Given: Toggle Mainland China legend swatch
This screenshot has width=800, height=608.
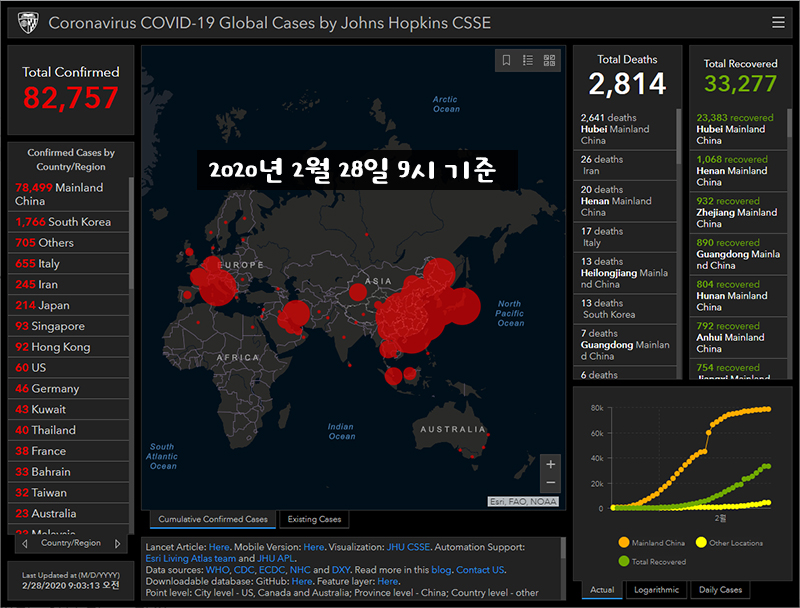Looking at the screenshot, I should point(623,543).
